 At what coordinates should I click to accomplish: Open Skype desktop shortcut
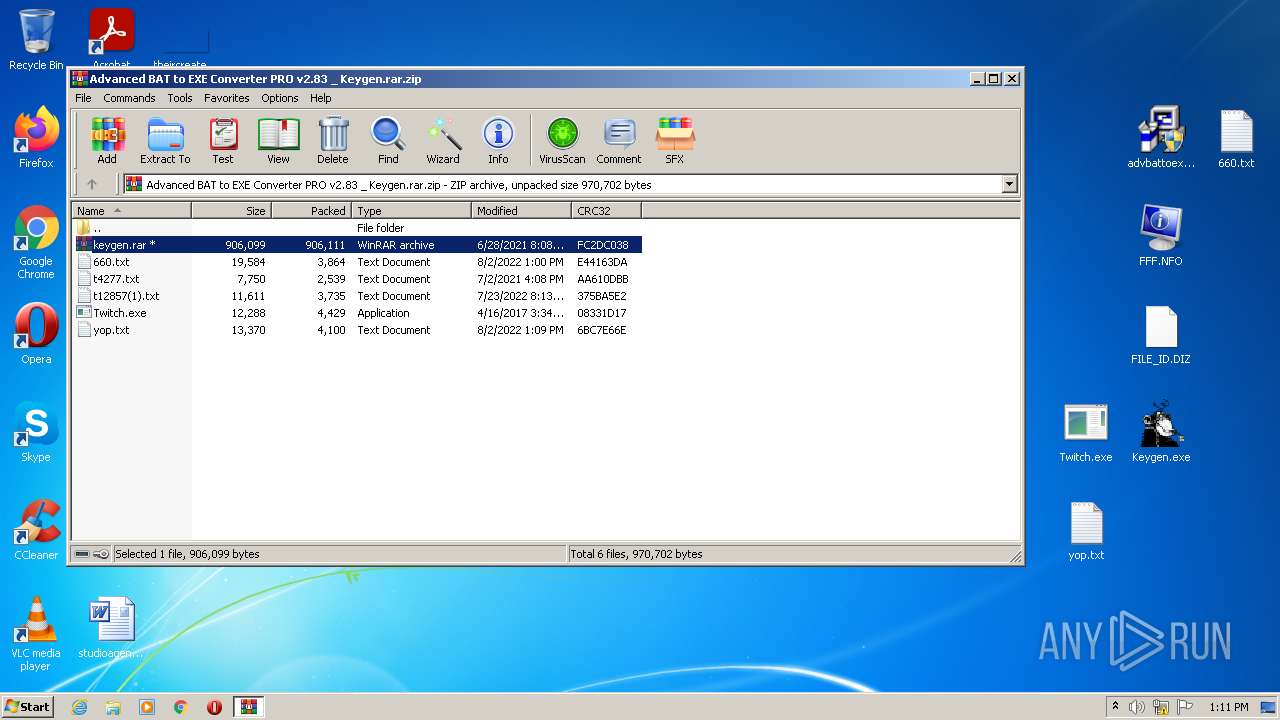pyautogui.click(x=36, y=432)
